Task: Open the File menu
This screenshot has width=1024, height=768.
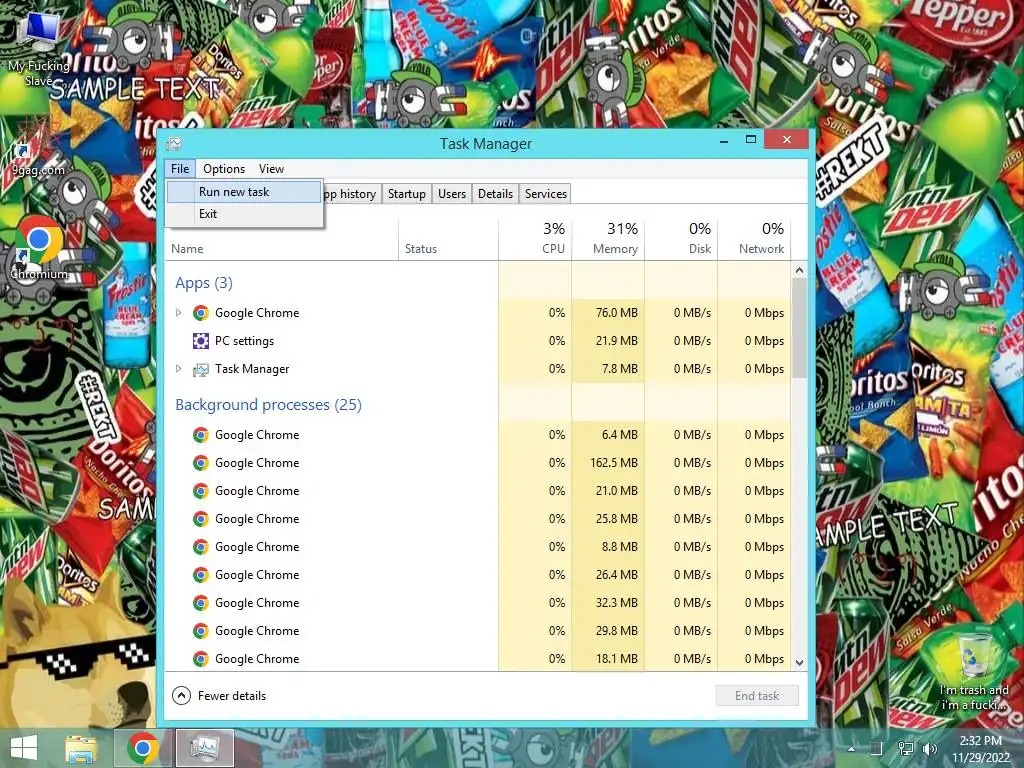Action: 180,168
